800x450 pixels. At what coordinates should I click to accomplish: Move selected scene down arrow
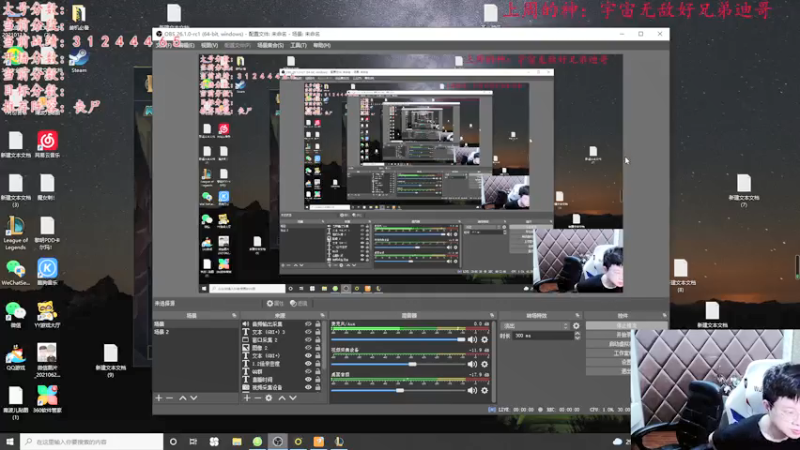[193, 397]
